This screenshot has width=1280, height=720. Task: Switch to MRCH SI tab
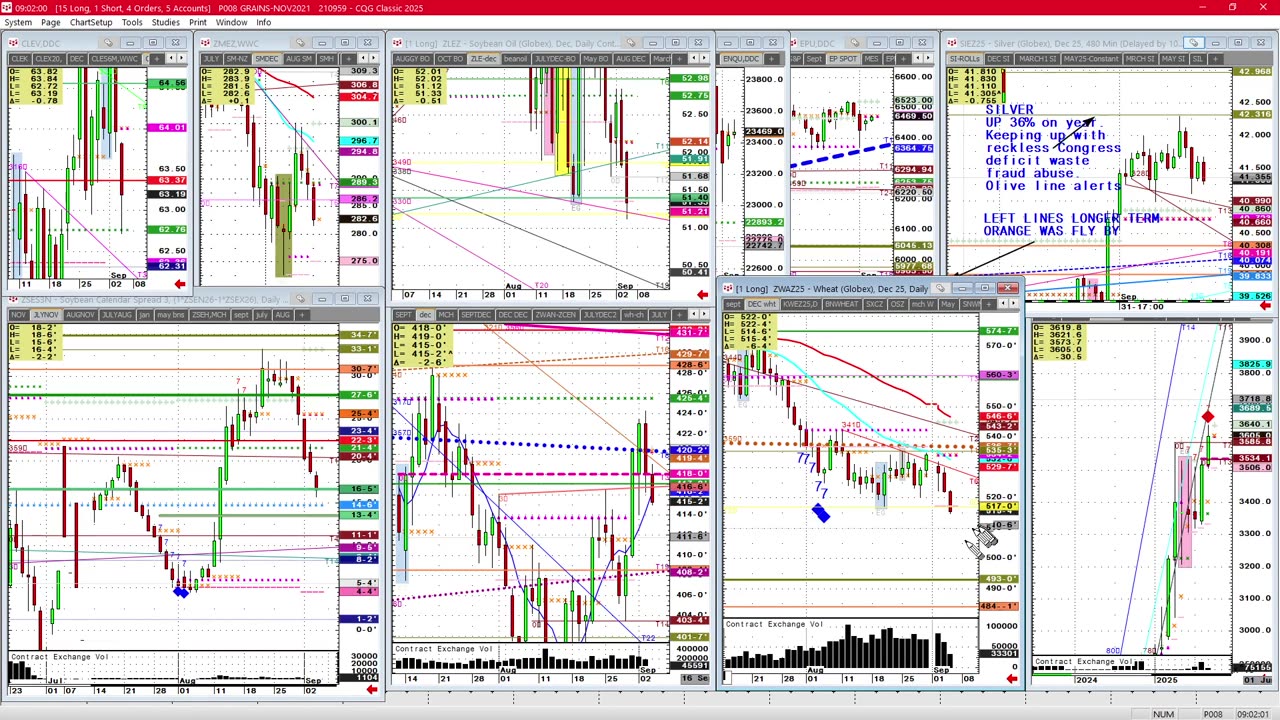(x=1141, y=59)
